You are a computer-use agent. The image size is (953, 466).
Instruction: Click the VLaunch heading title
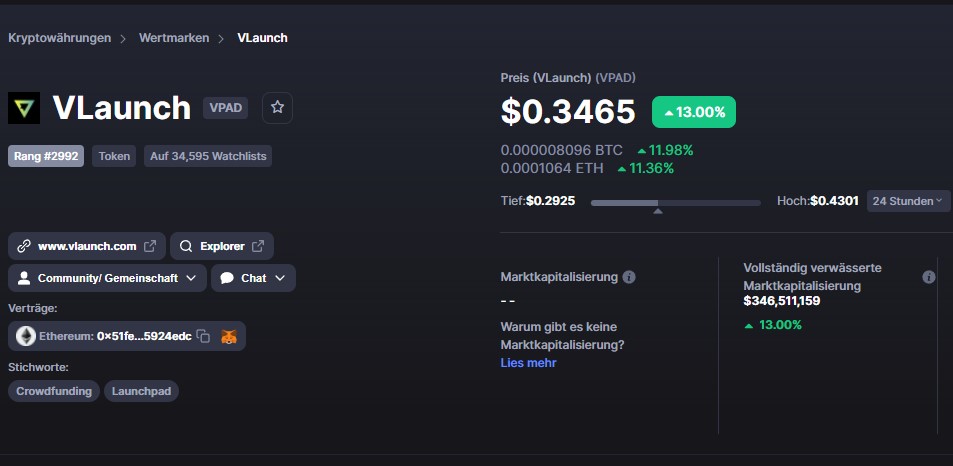coord(122,108)
